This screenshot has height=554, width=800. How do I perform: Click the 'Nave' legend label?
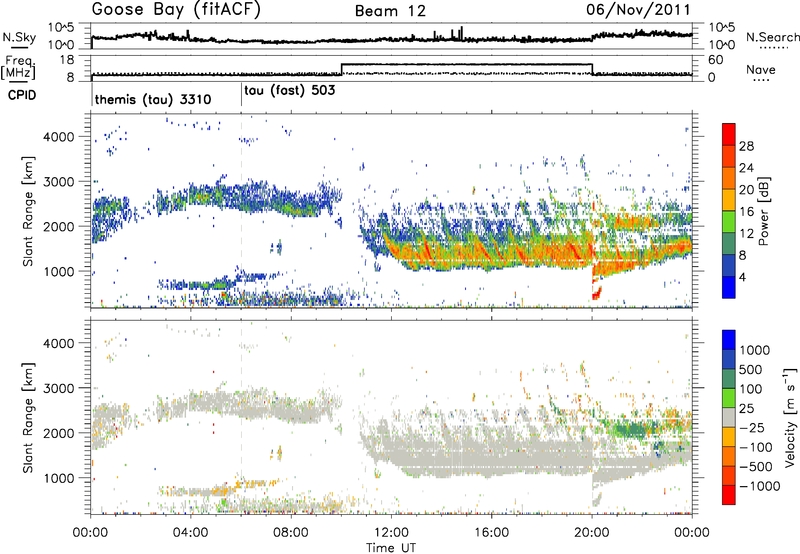761,70
